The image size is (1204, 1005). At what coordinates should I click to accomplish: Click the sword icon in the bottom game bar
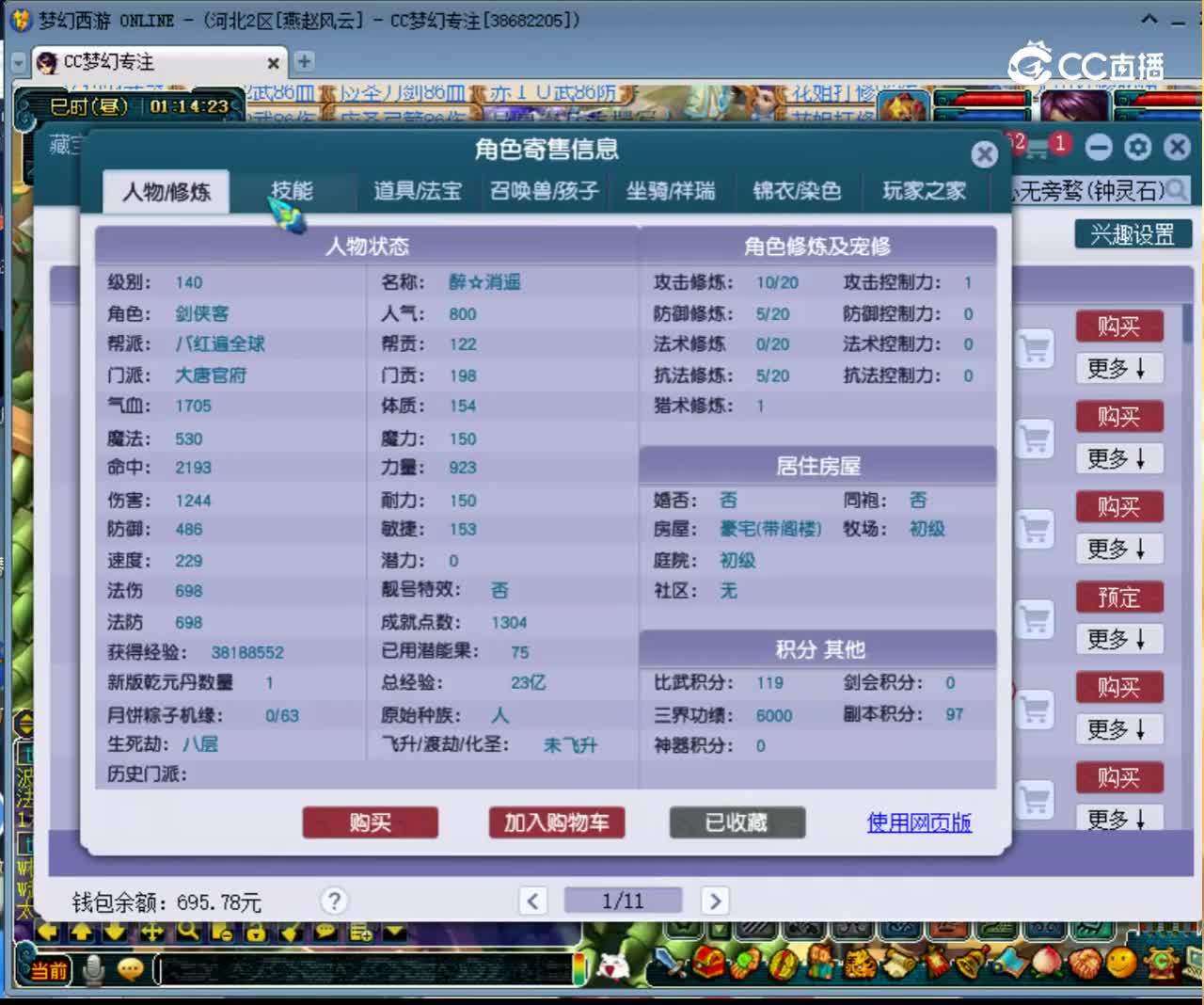670,963
